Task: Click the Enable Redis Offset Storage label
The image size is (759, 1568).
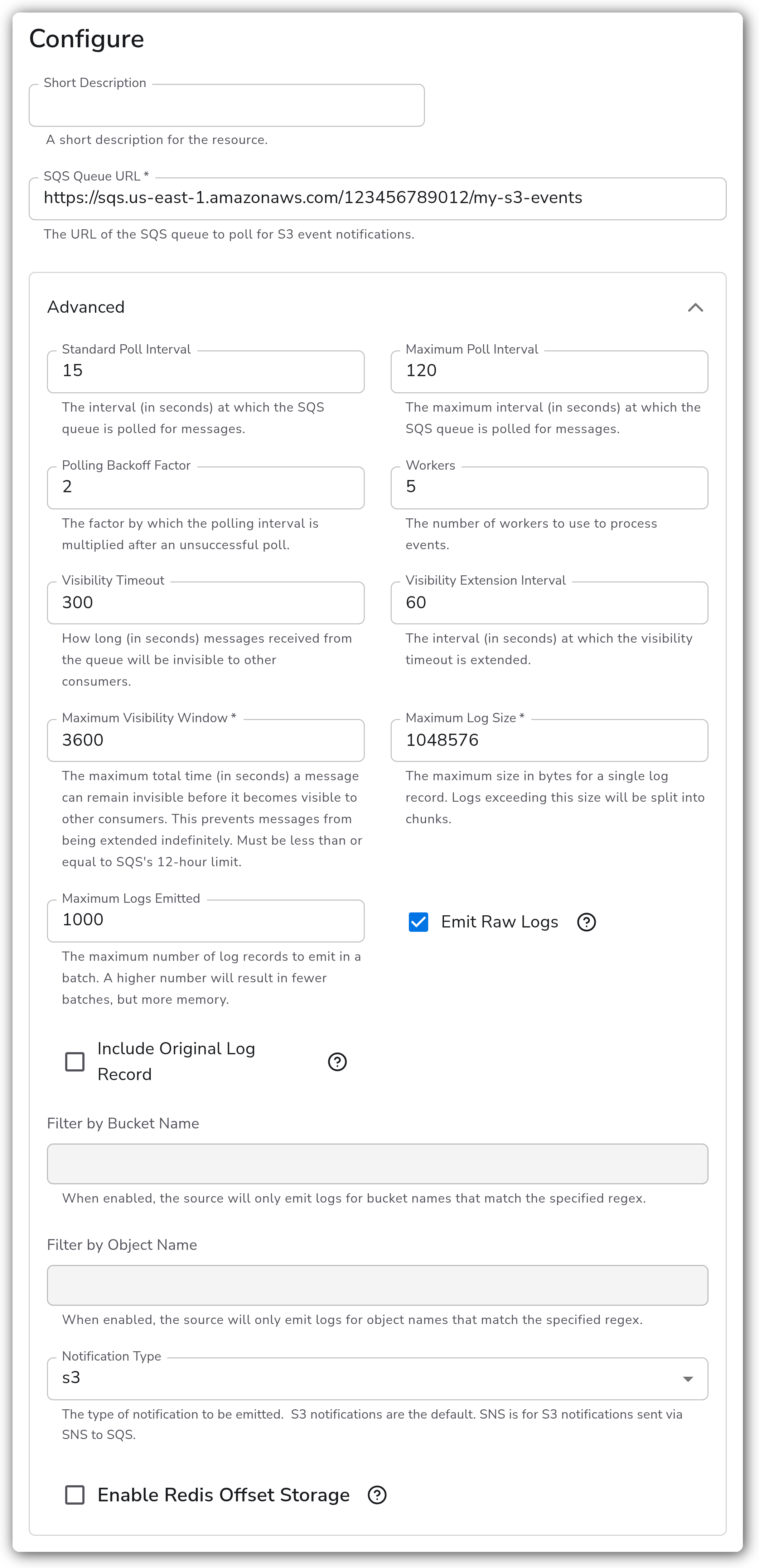Action: coord(223,1495)
